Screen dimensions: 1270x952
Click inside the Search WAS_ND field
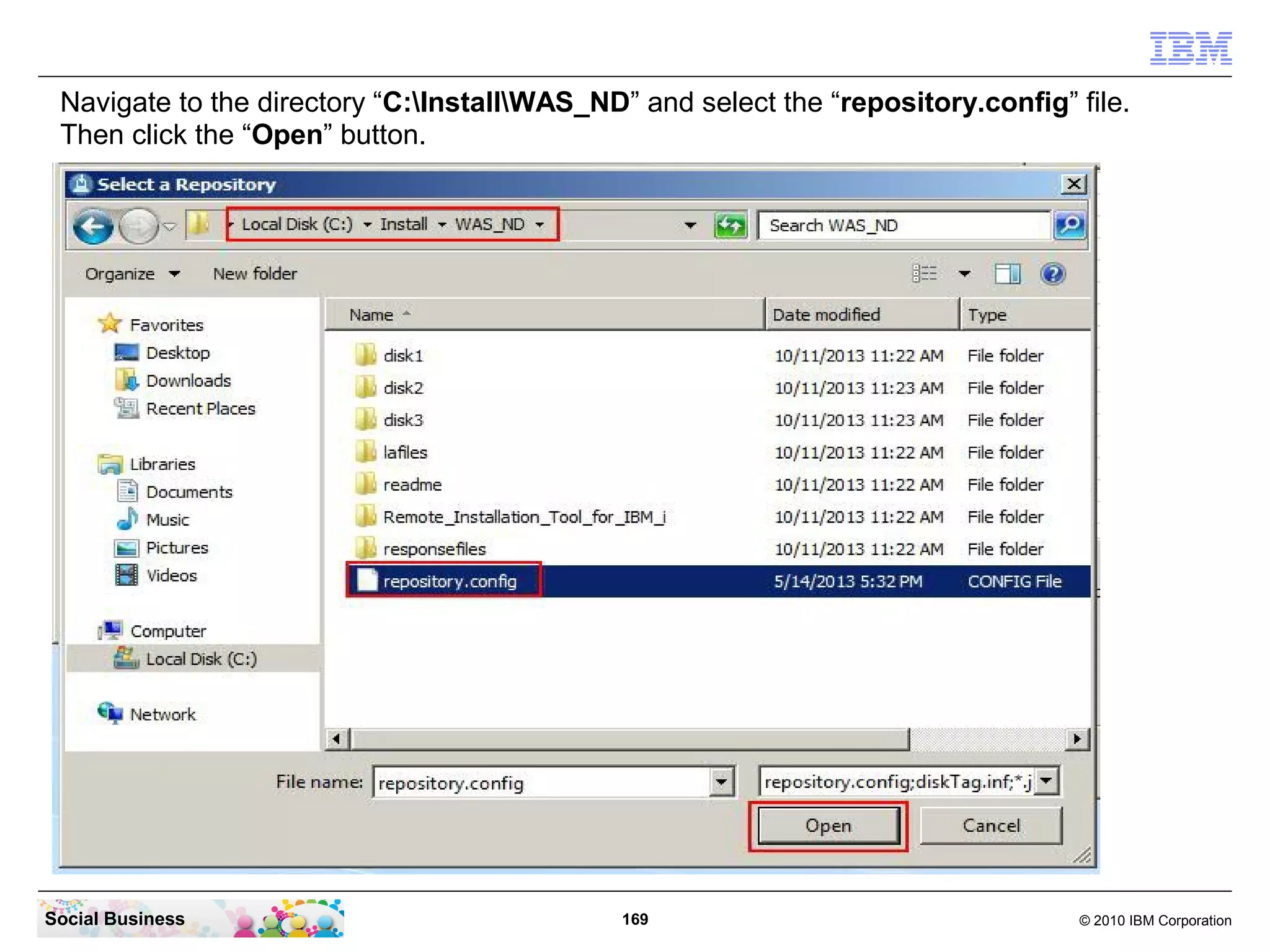[x=905, y=226]
